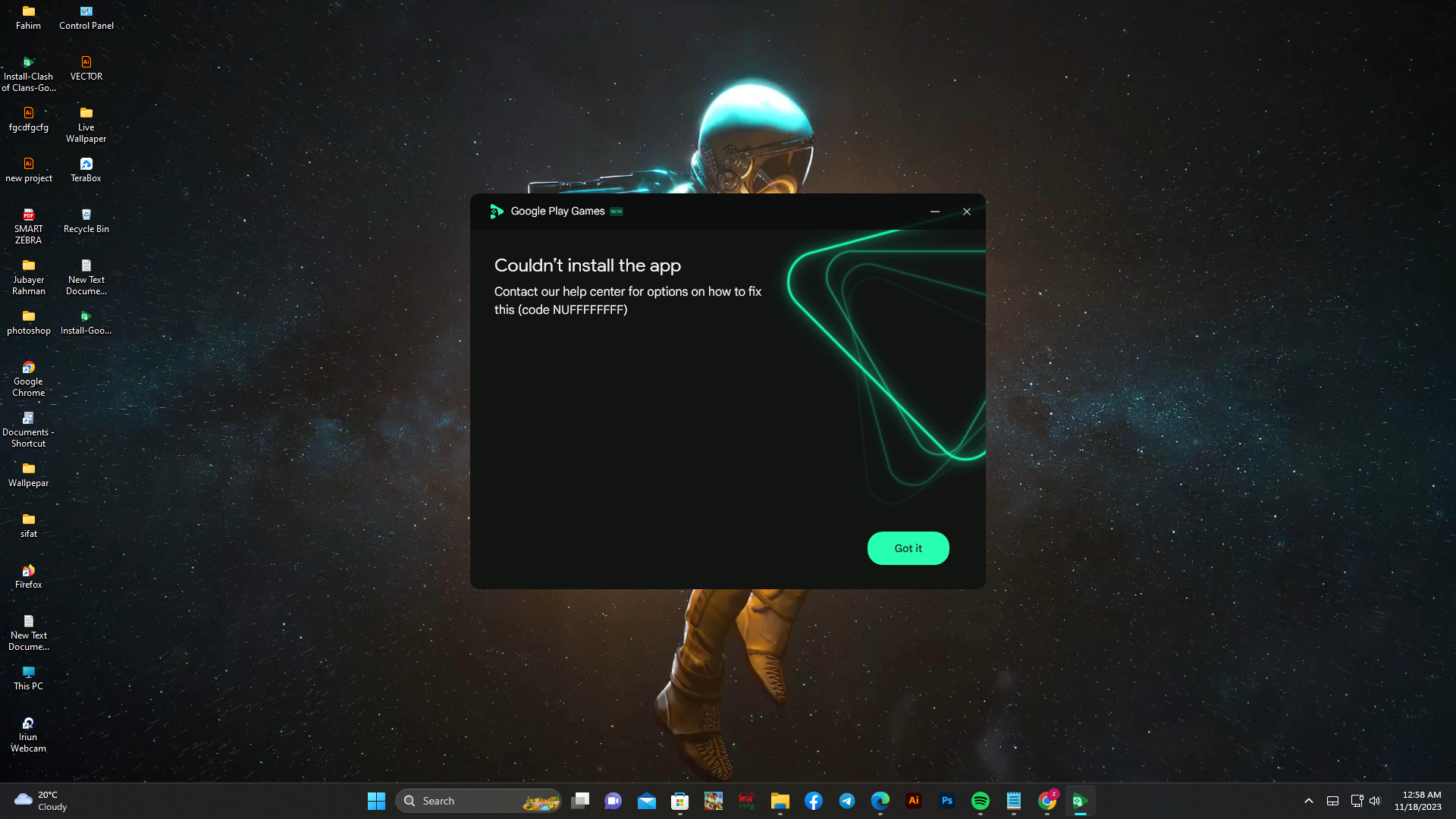
Task: Open the Start menu button
Action: point(376,800)
